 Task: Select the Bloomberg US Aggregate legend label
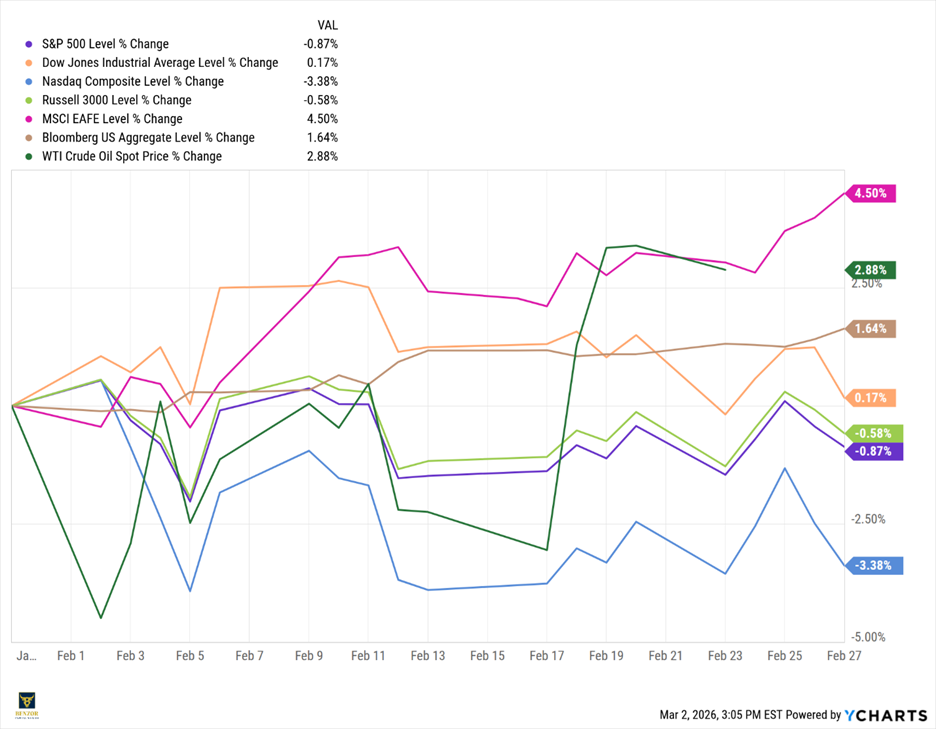pos(146,138)
